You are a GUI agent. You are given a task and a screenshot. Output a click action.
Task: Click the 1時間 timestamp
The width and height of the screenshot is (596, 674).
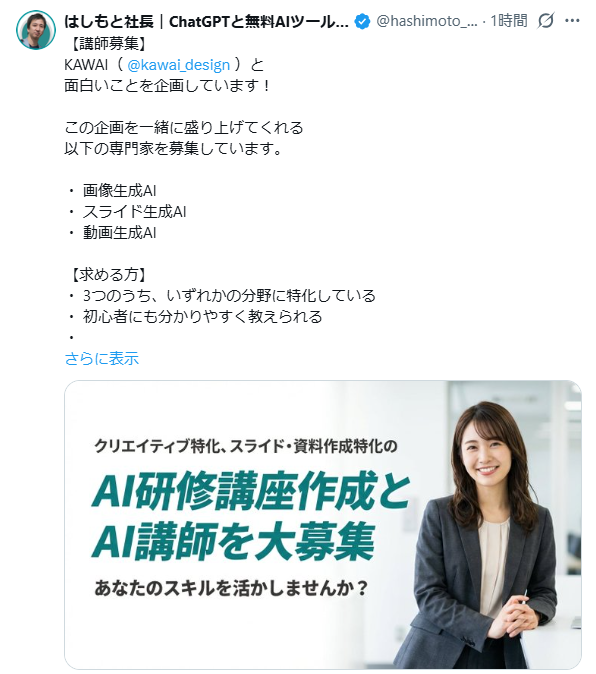click(509, 21)
